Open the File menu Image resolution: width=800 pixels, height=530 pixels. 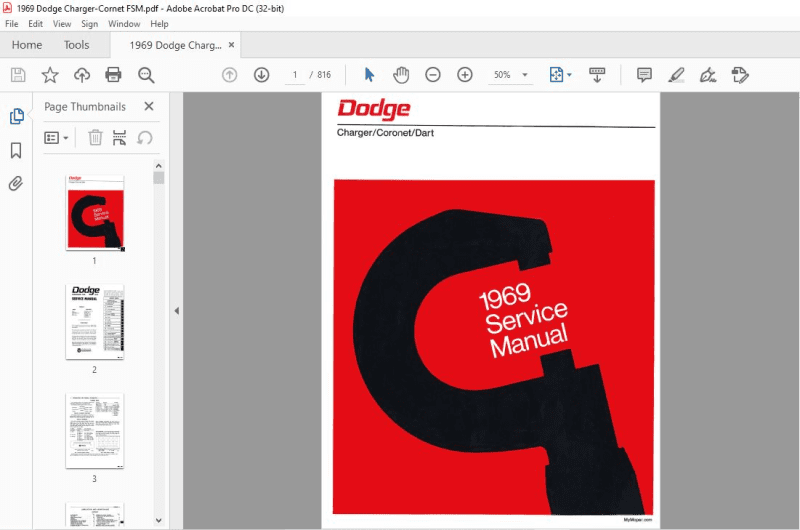(x=11, y=24)
